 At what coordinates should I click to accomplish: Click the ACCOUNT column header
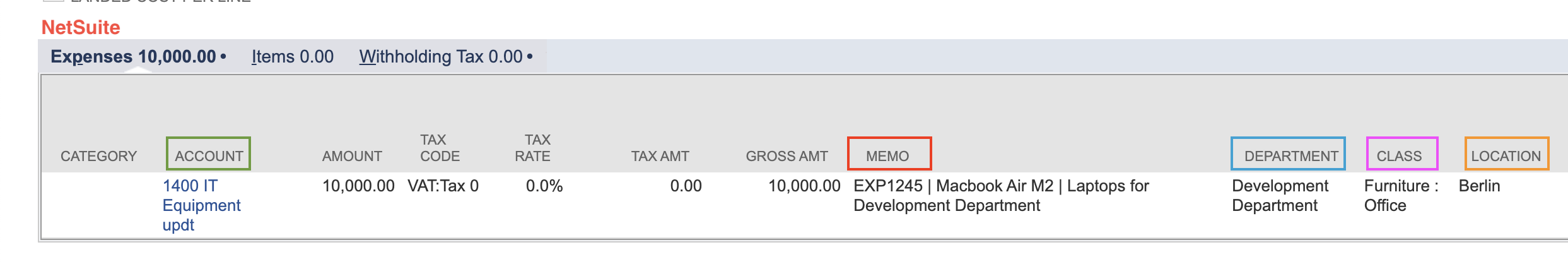click(x=209, y=156)
